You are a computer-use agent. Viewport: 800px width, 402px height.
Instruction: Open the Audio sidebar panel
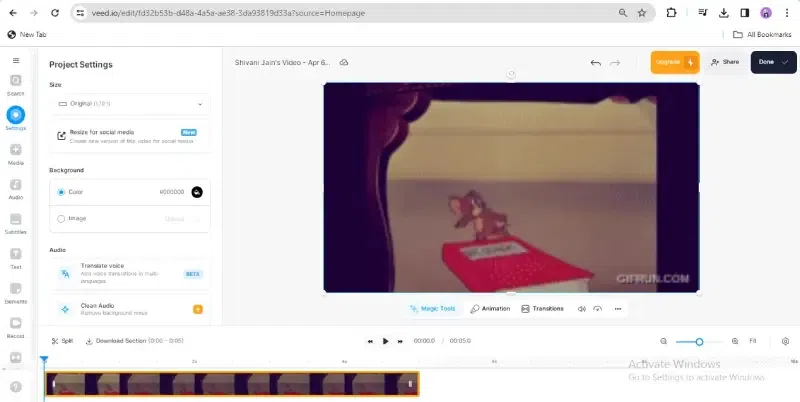(16, 189)
